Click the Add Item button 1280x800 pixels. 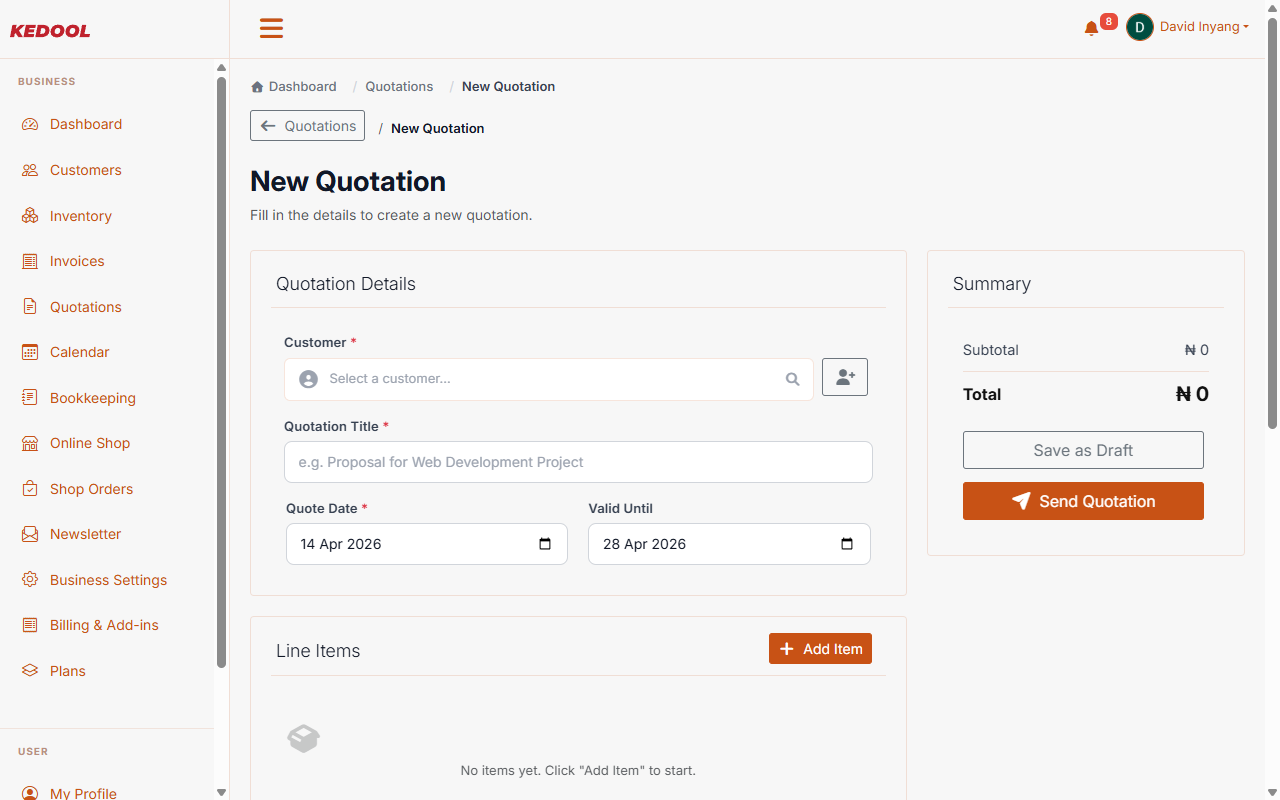pos(820,649)
